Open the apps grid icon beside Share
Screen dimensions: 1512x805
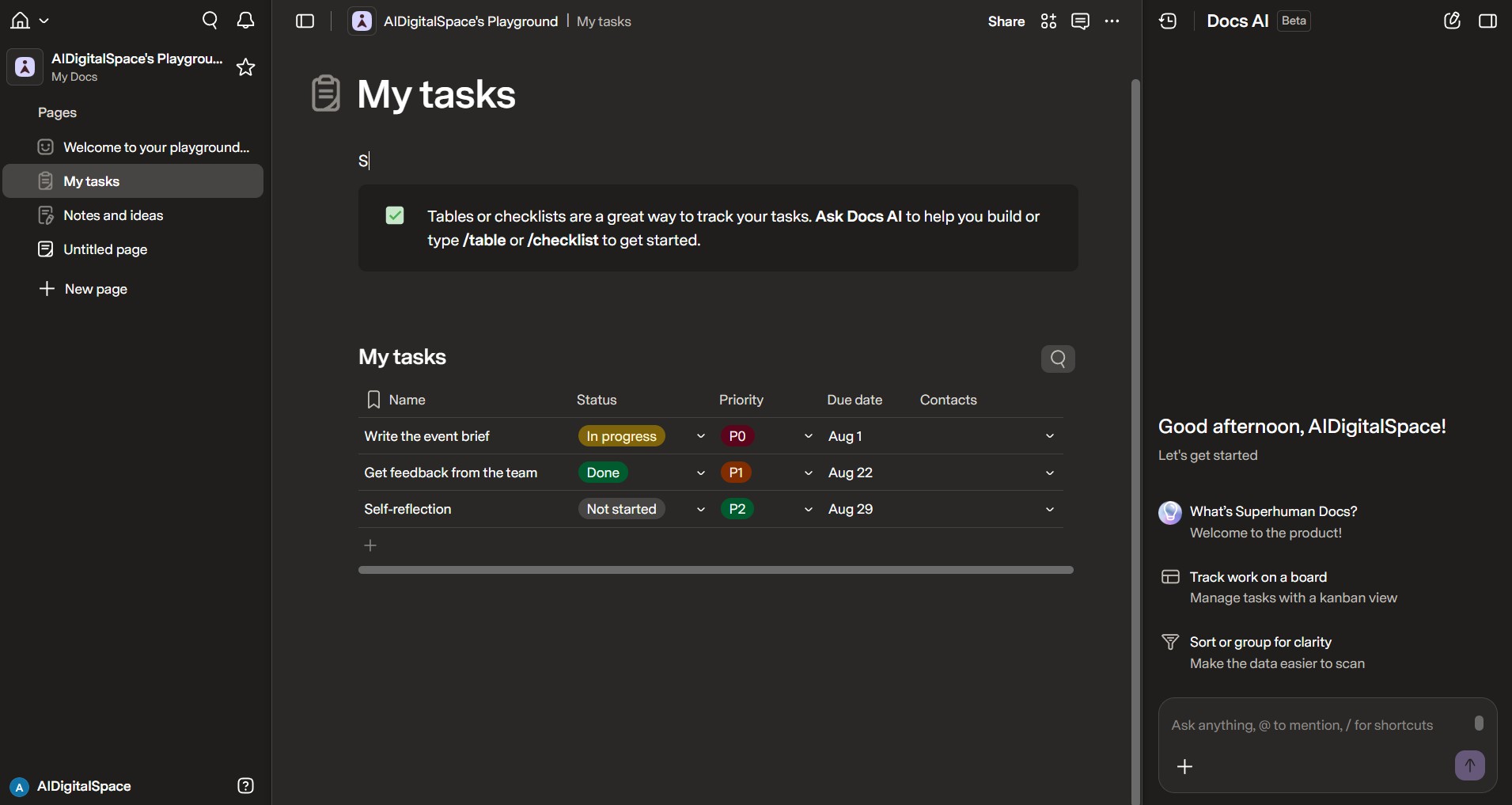pyautogui.click(x=1048, y=21)
